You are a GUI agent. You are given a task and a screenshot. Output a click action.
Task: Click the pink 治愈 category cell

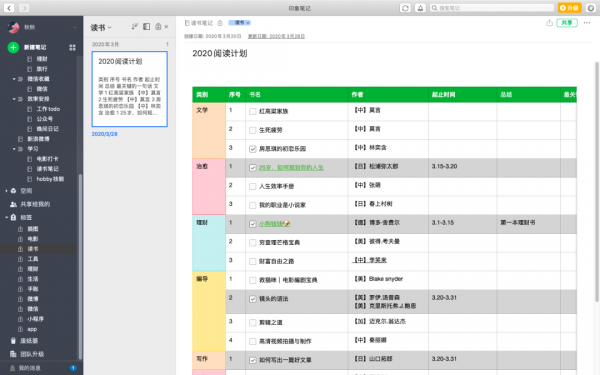coord(209,186)
